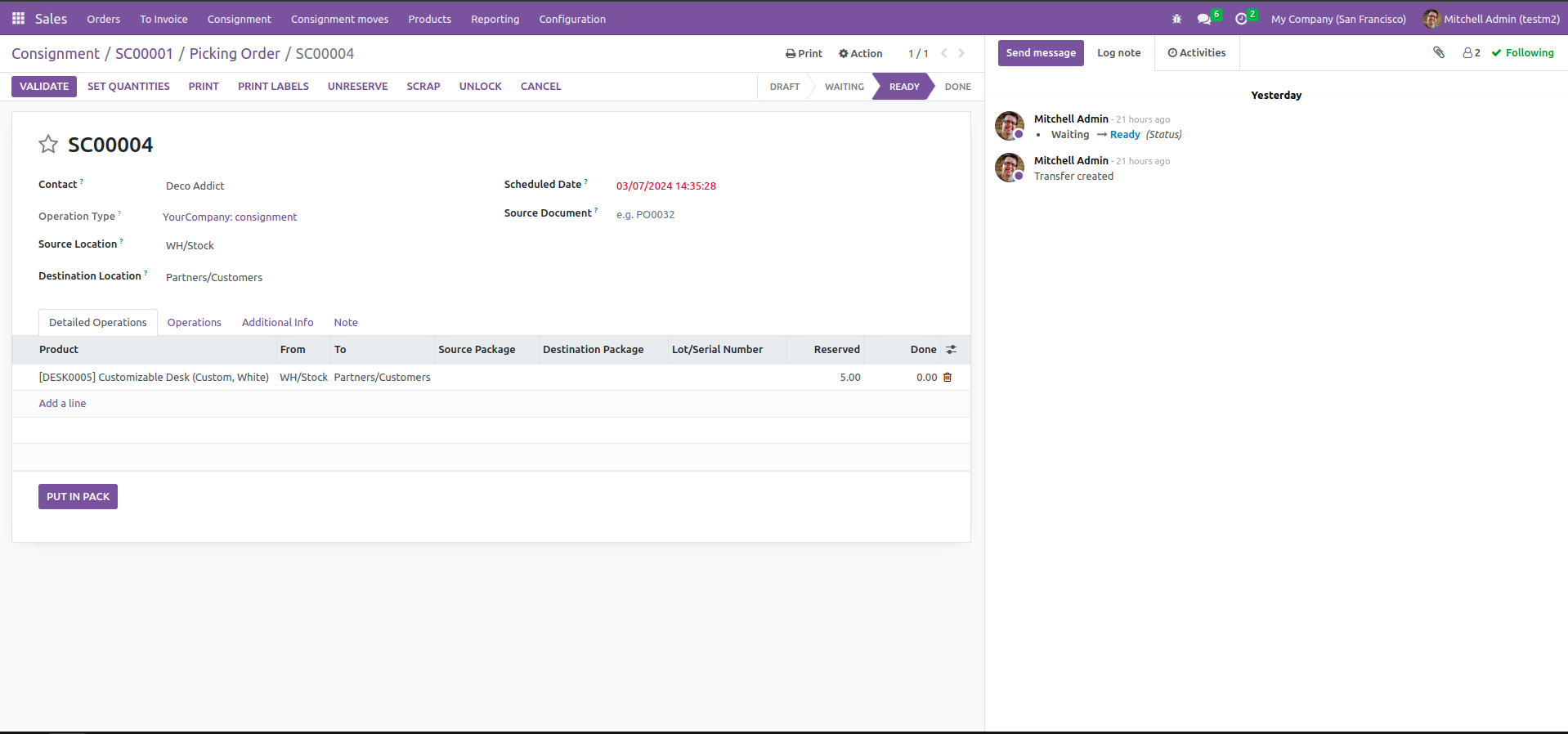This screenshot has height=734, width=1568.
Task: Open the activities clock icon in navbar
Action: pyautogui.click(x=1241, y=19)
